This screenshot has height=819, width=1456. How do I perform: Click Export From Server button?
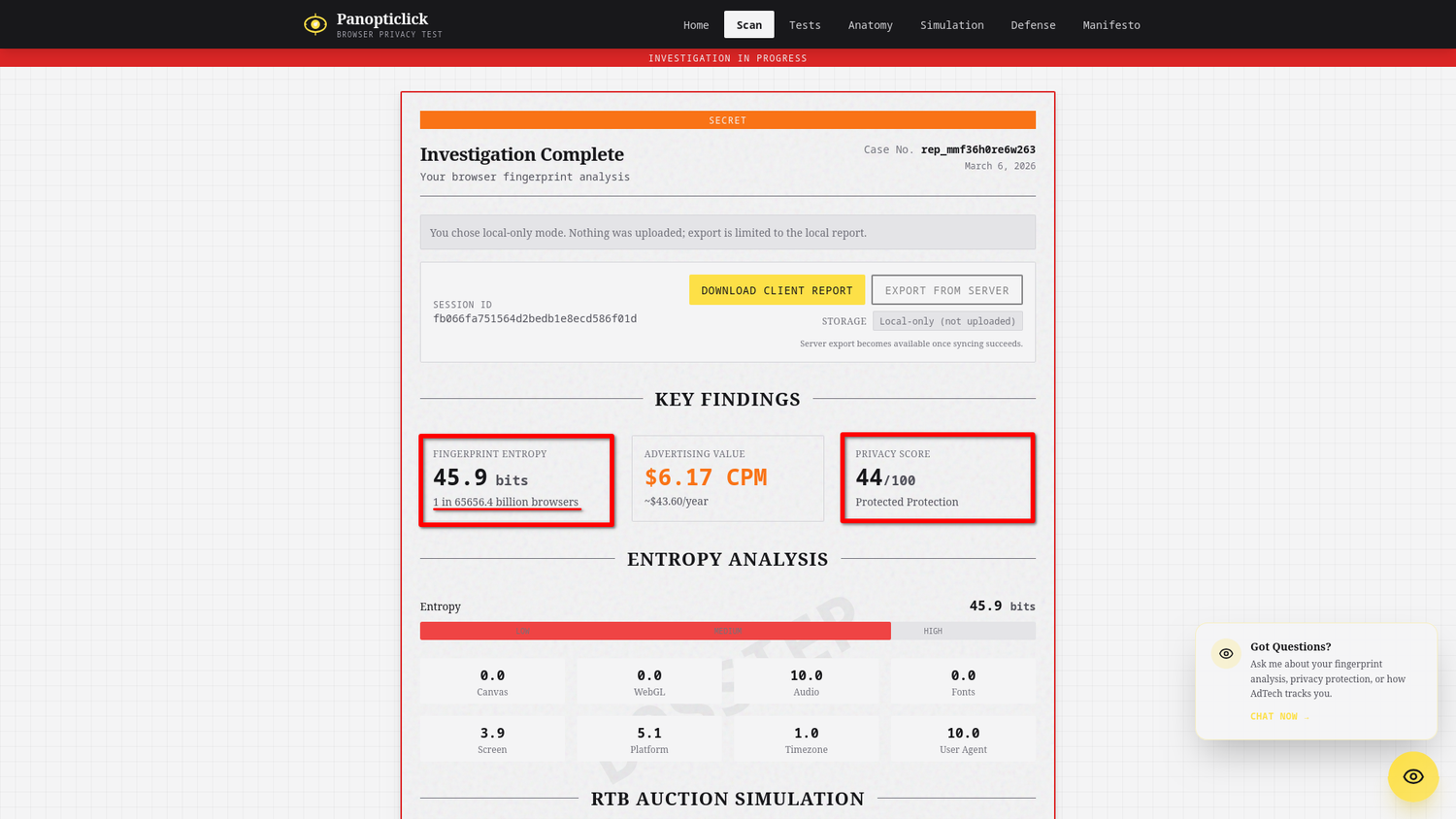click(x=946, y=290)
